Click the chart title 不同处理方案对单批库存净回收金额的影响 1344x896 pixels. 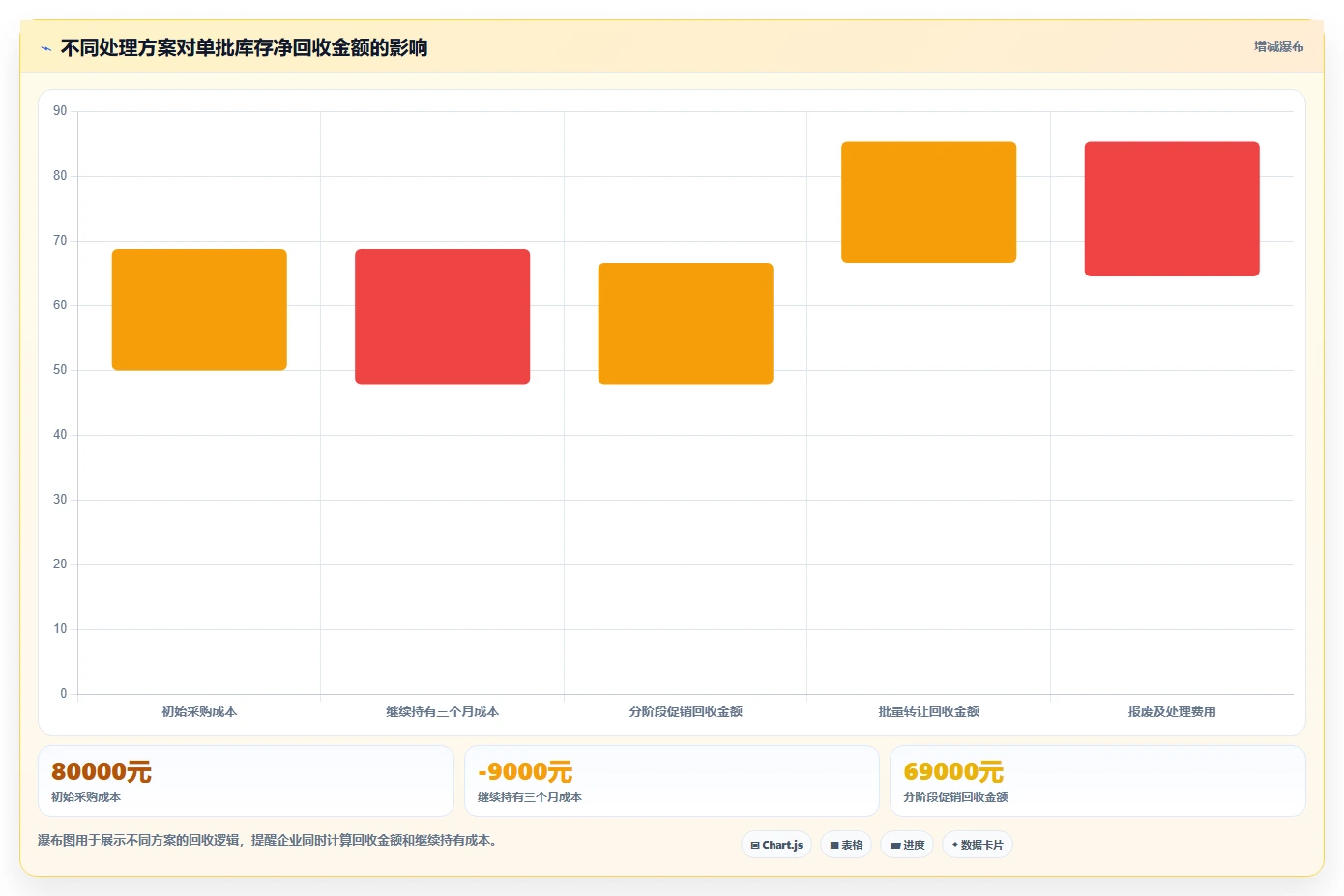(244, 48)
